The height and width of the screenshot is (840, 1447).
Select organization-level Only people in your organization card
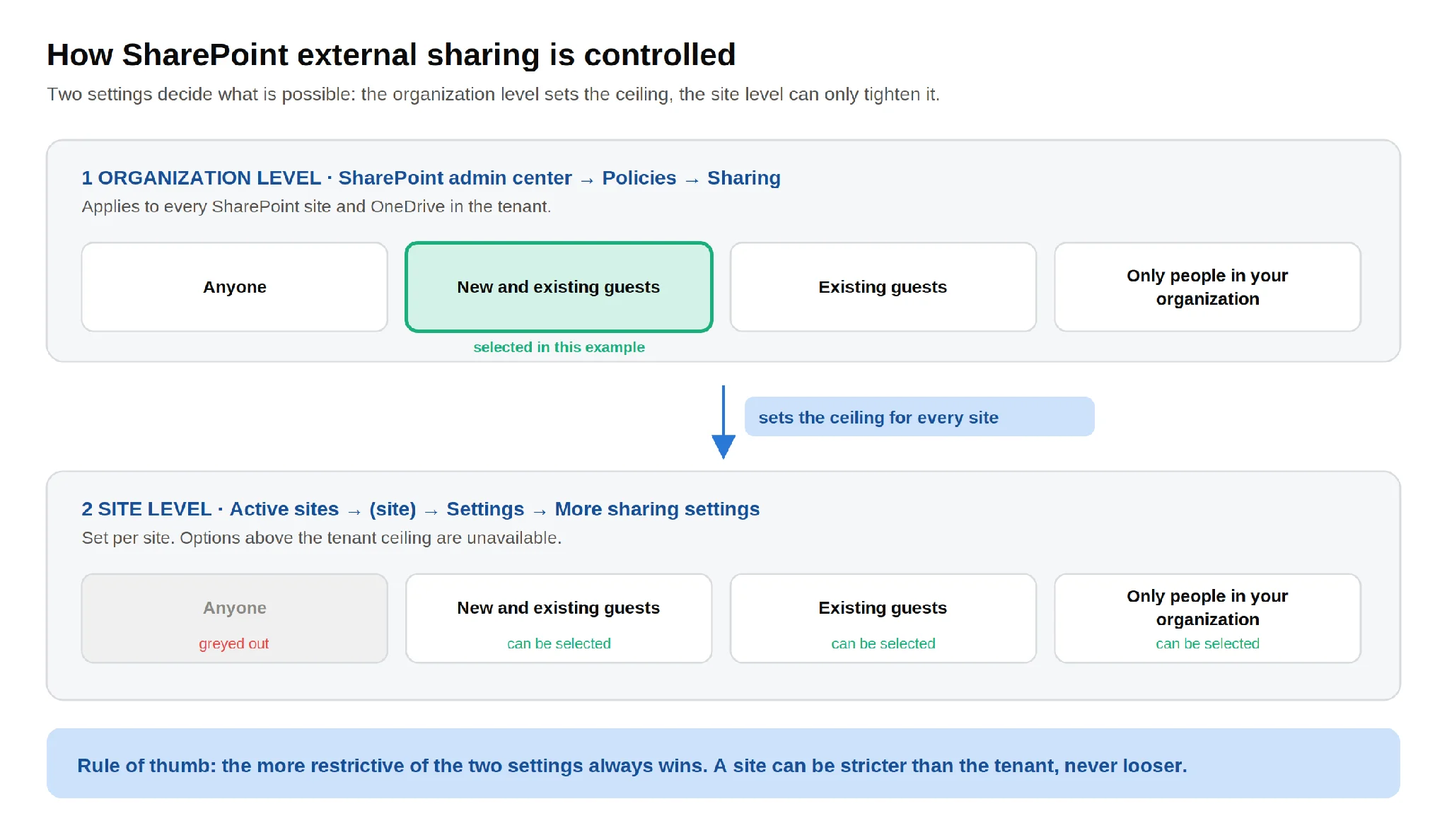[1207, 287]
